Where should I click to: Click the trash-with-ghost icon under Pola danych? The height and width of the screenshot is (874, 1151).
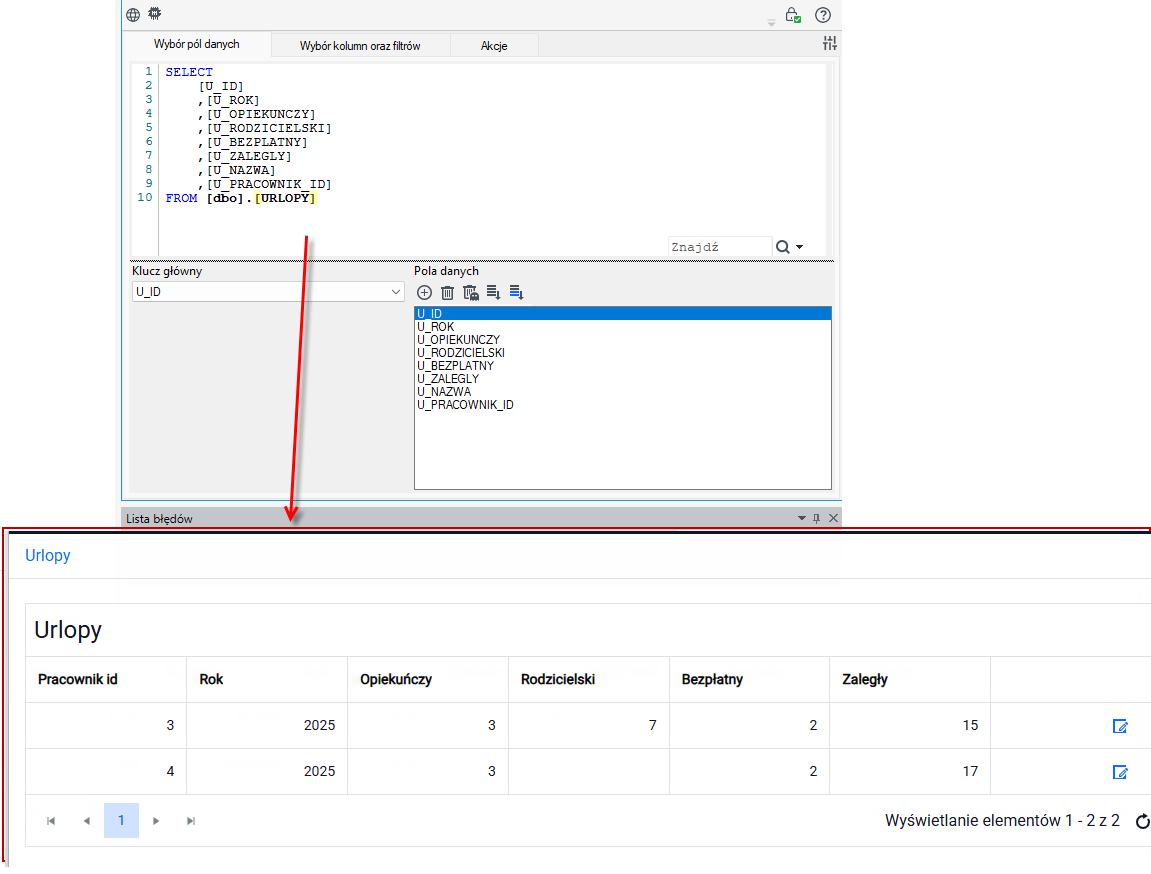[471, 293]
